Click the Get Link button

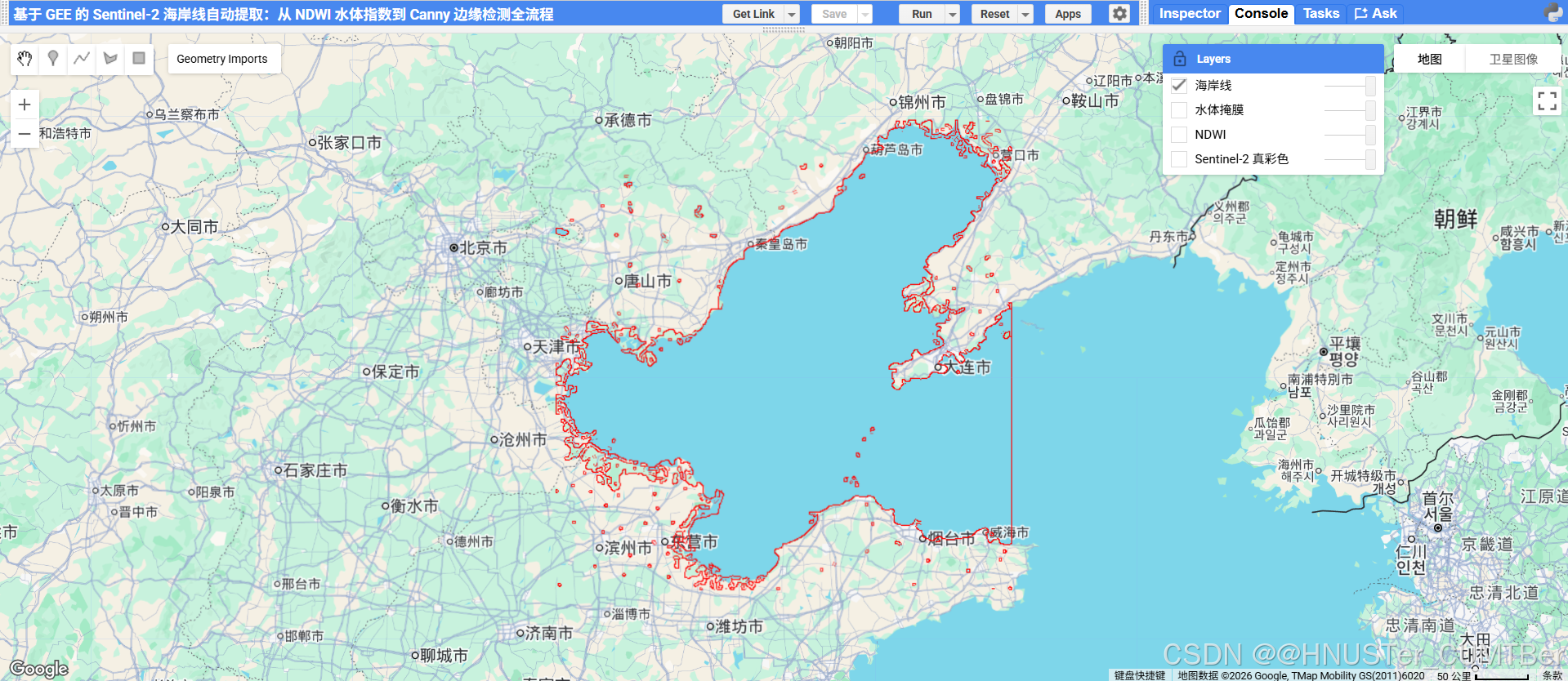click(x=753, y=14)
